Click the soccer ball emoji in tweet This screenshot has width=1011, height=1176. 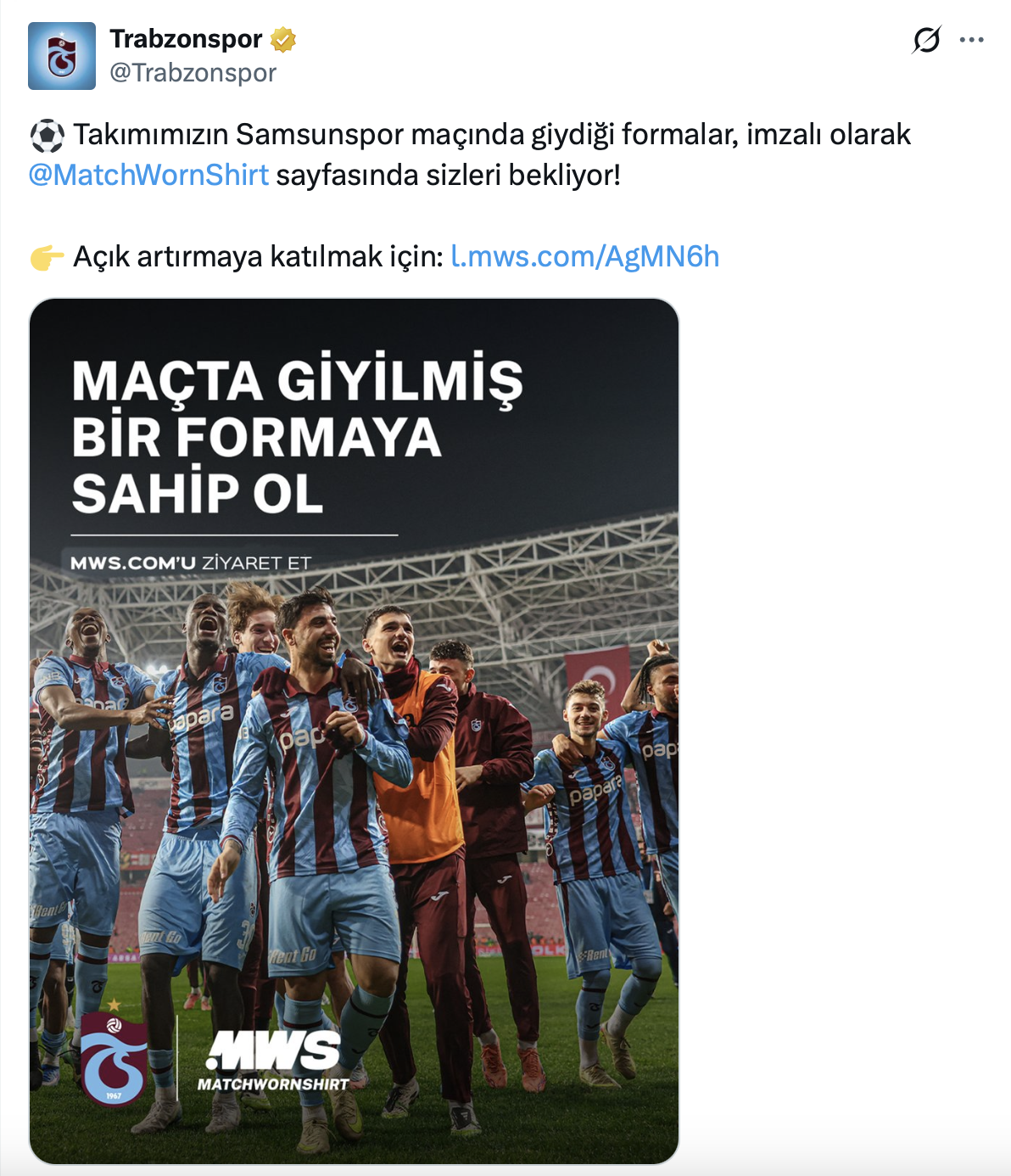point(47,135)
